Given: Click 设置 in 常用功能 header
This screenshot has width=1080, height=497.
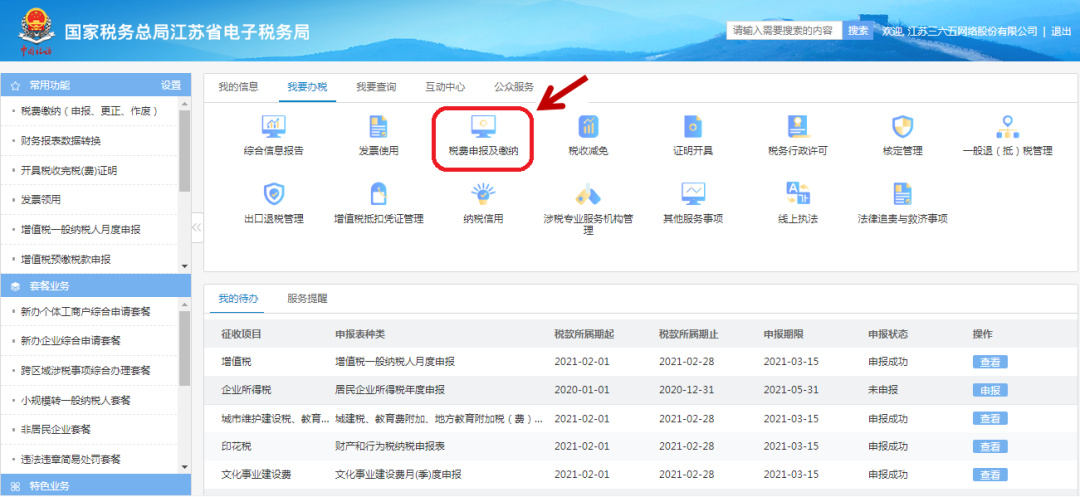Looking at the screenshot, I should click(x=171, y=85).
